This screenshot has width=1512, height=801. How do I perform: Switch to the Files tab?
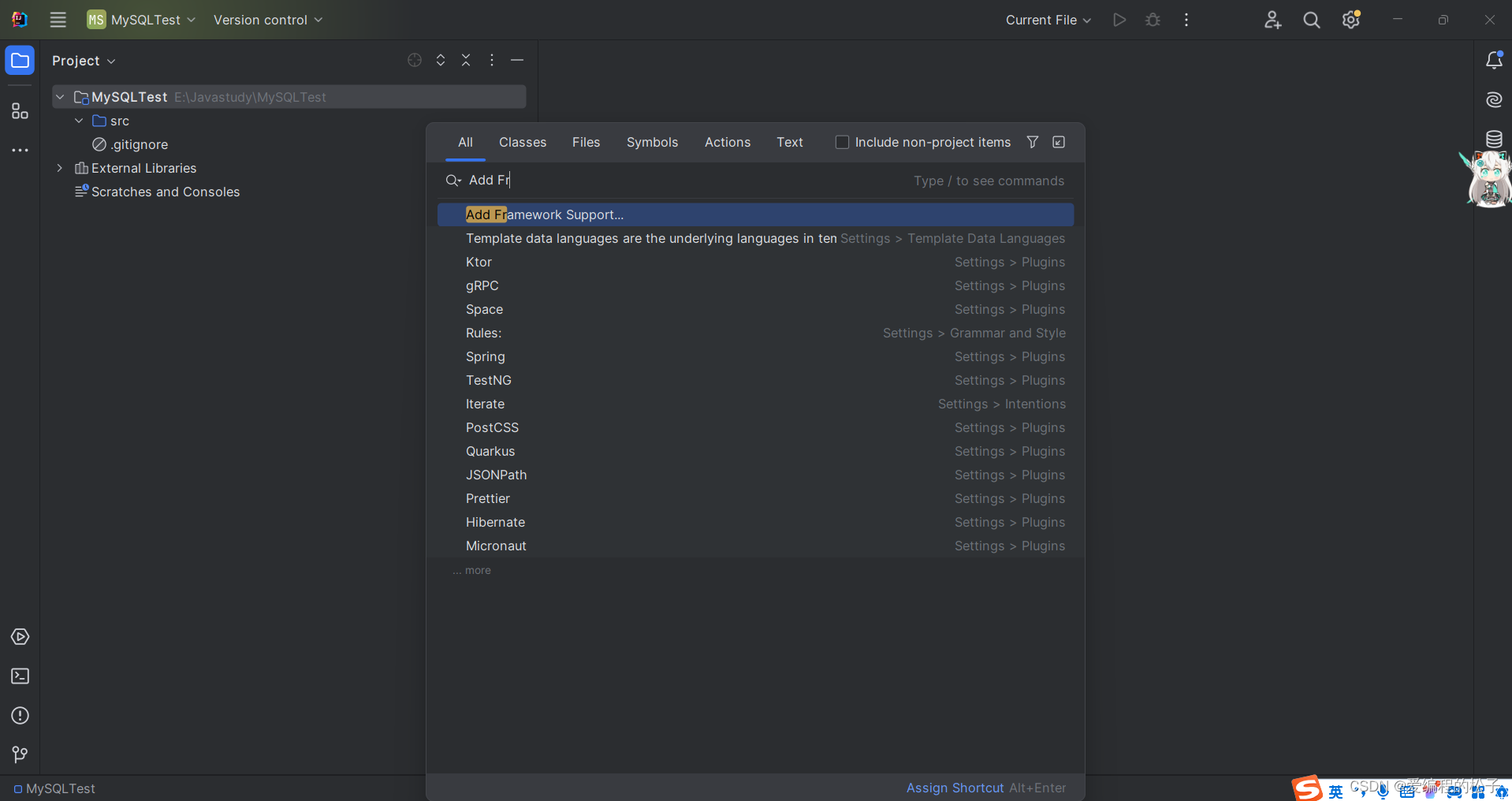(586, 142)
